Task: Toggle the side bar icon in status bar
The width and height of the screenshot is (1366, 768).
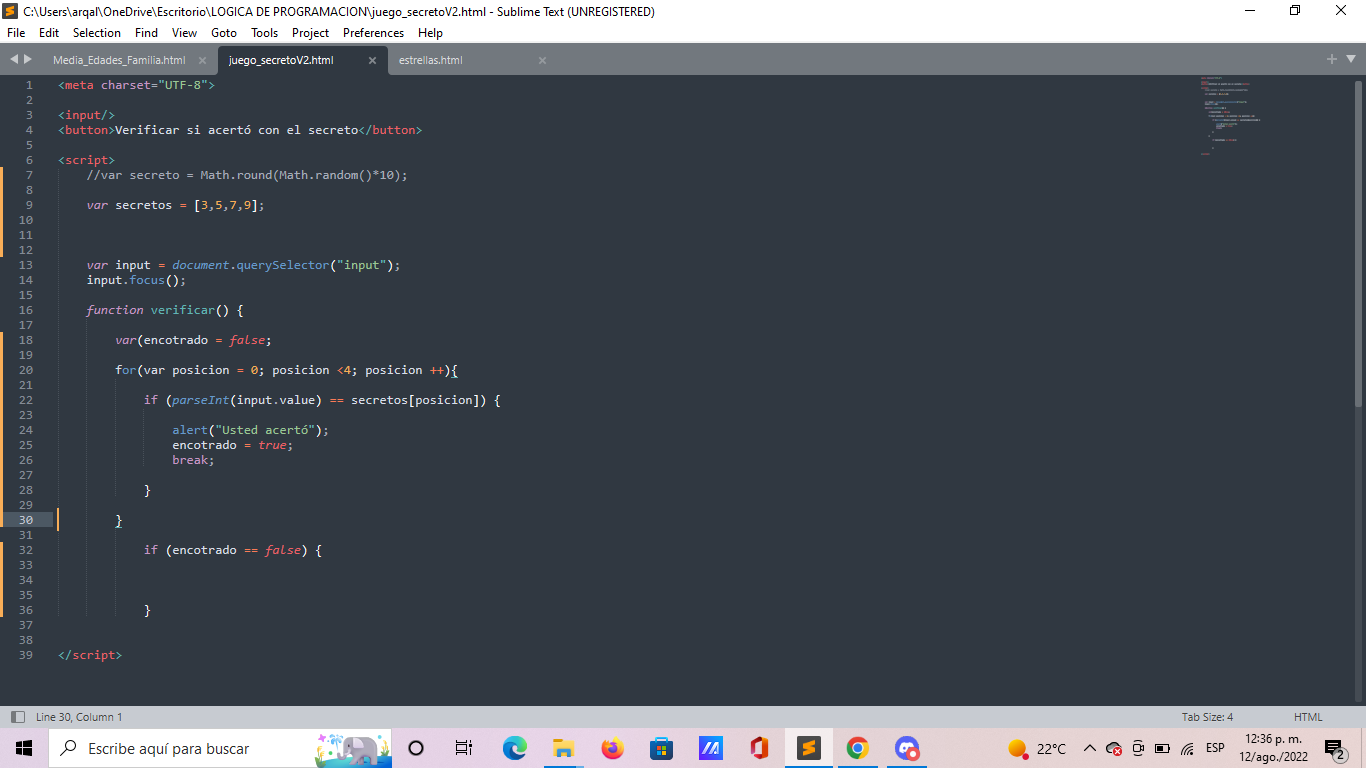Action: [18, 717]
